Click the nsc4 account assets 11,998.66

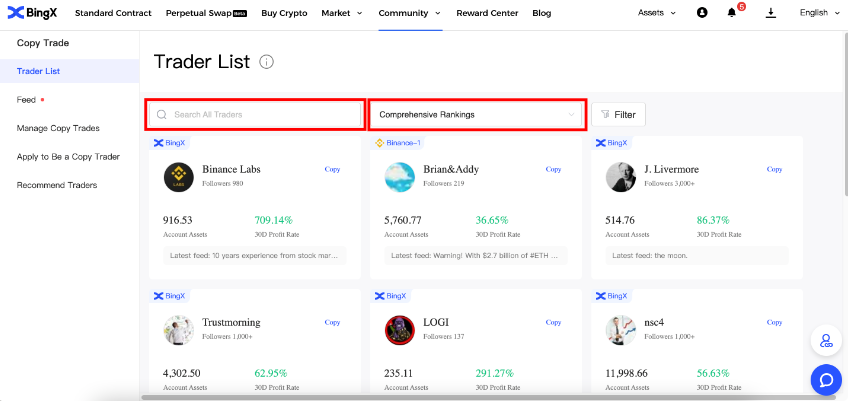pos(627,373)
